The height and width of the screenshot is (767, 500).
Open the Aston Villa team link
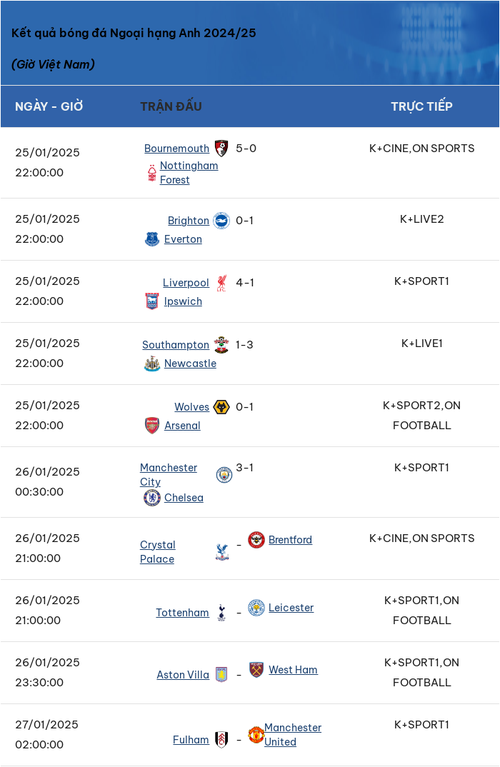(x=183, y=675)
